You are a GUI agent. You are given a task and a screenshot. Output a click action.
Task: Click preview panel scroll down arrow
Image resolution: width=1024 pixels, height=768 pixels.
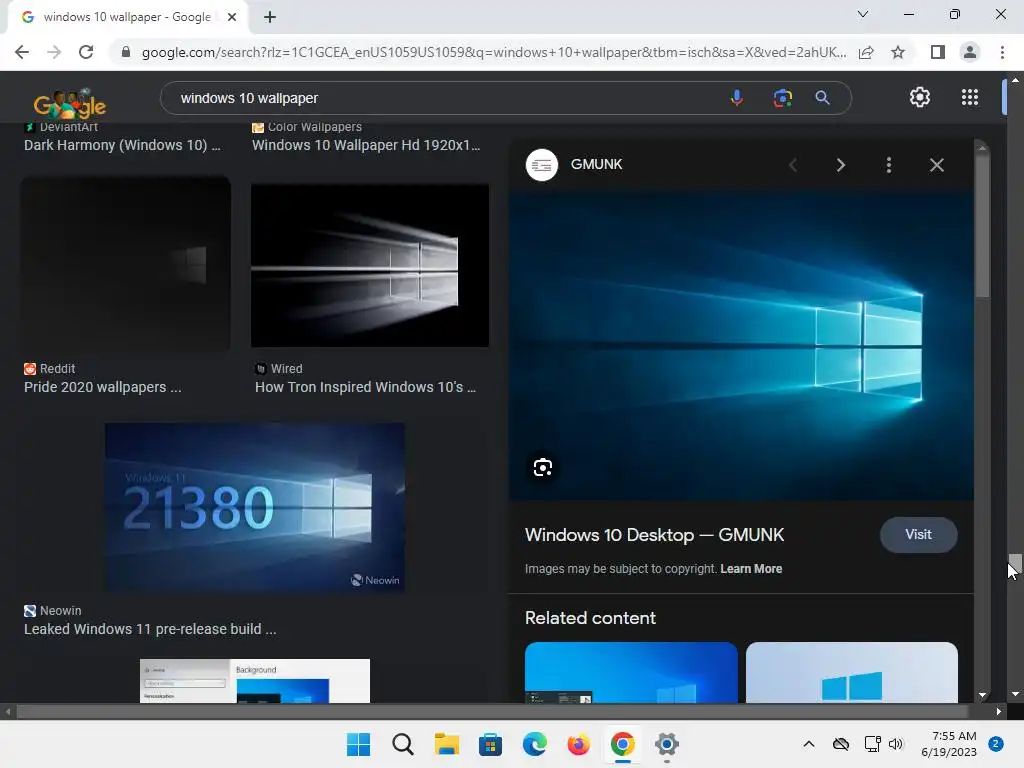point(982,696)
